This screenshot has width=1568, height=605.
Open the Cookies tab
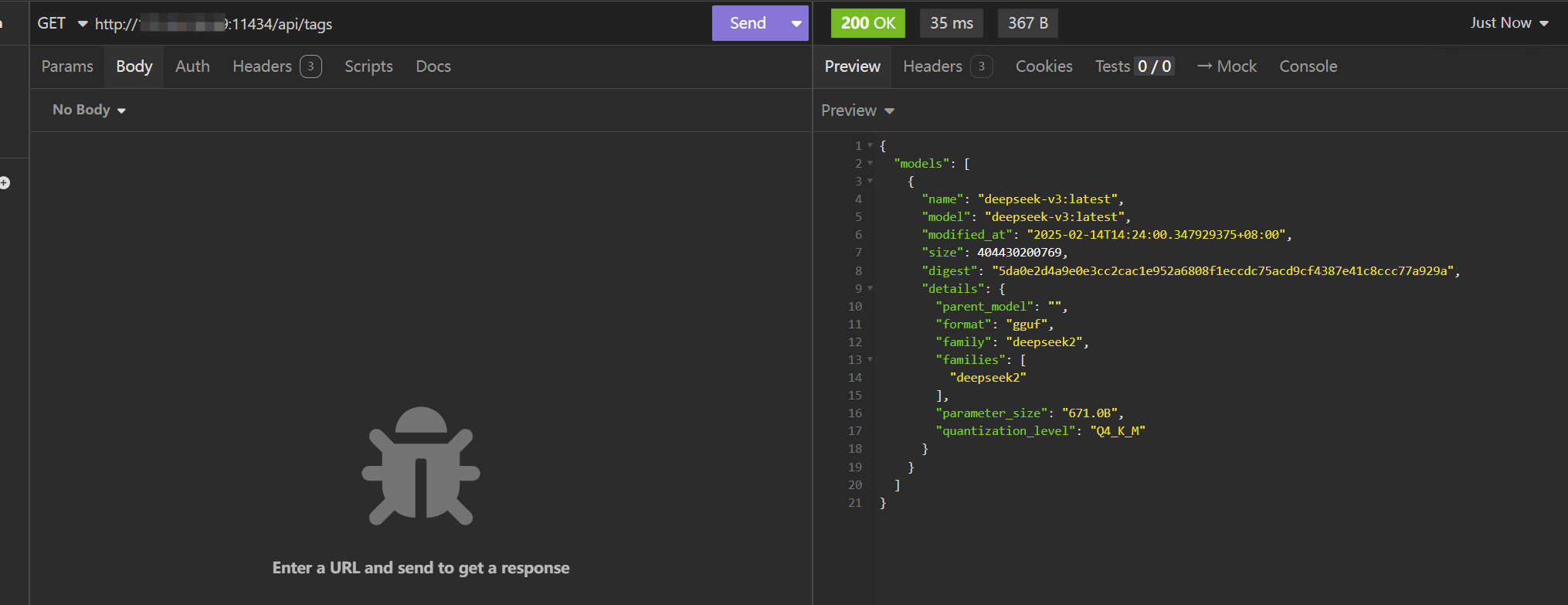click(1044, 66)
